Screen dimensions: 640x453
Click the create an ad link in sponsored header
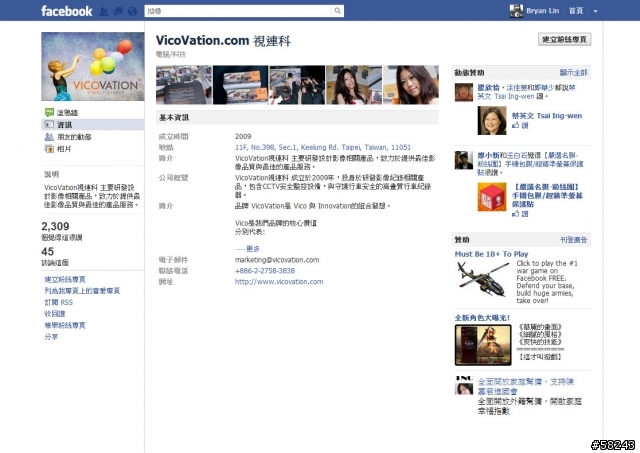click(x=573, y=240)
